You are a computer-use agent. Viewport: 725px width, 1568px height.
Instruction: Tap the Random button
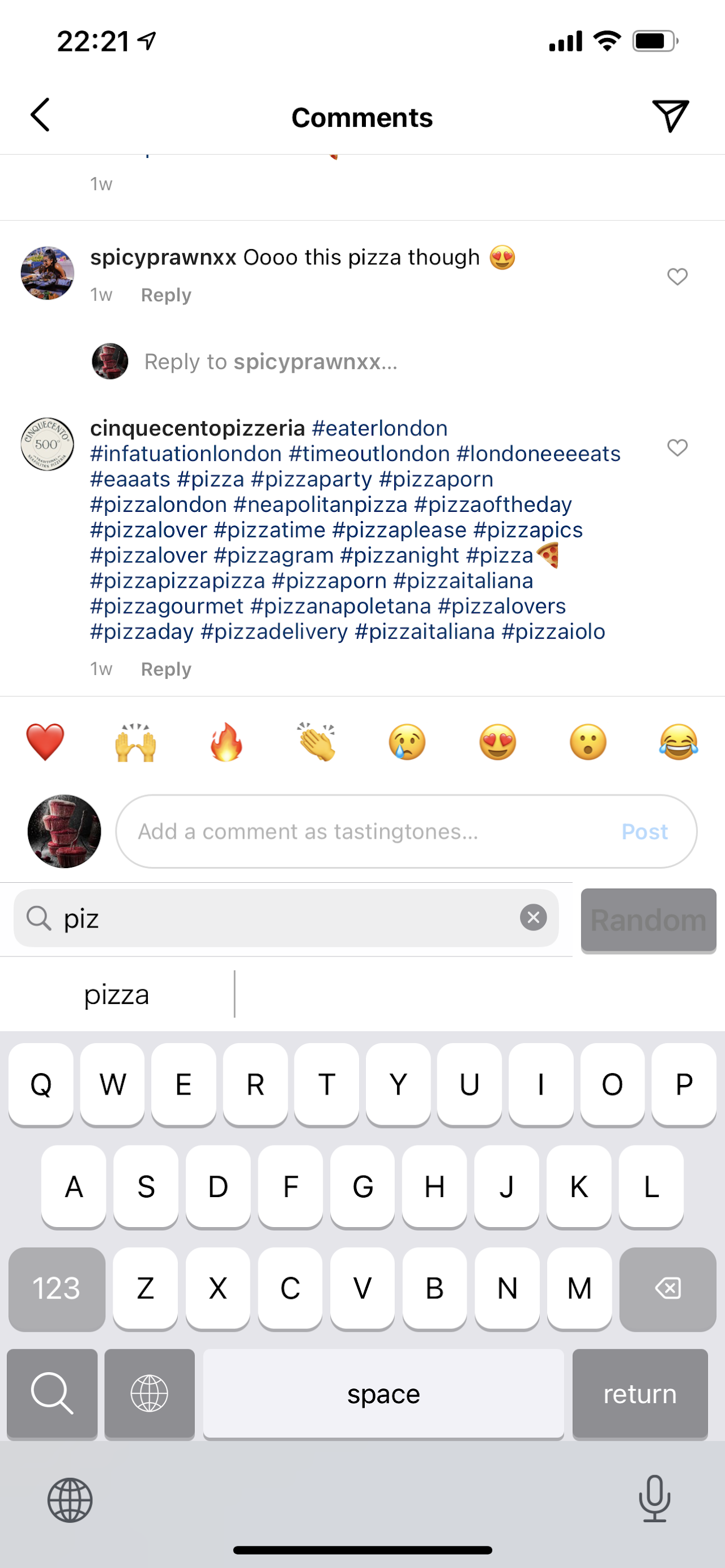click(x=649, y=920)
